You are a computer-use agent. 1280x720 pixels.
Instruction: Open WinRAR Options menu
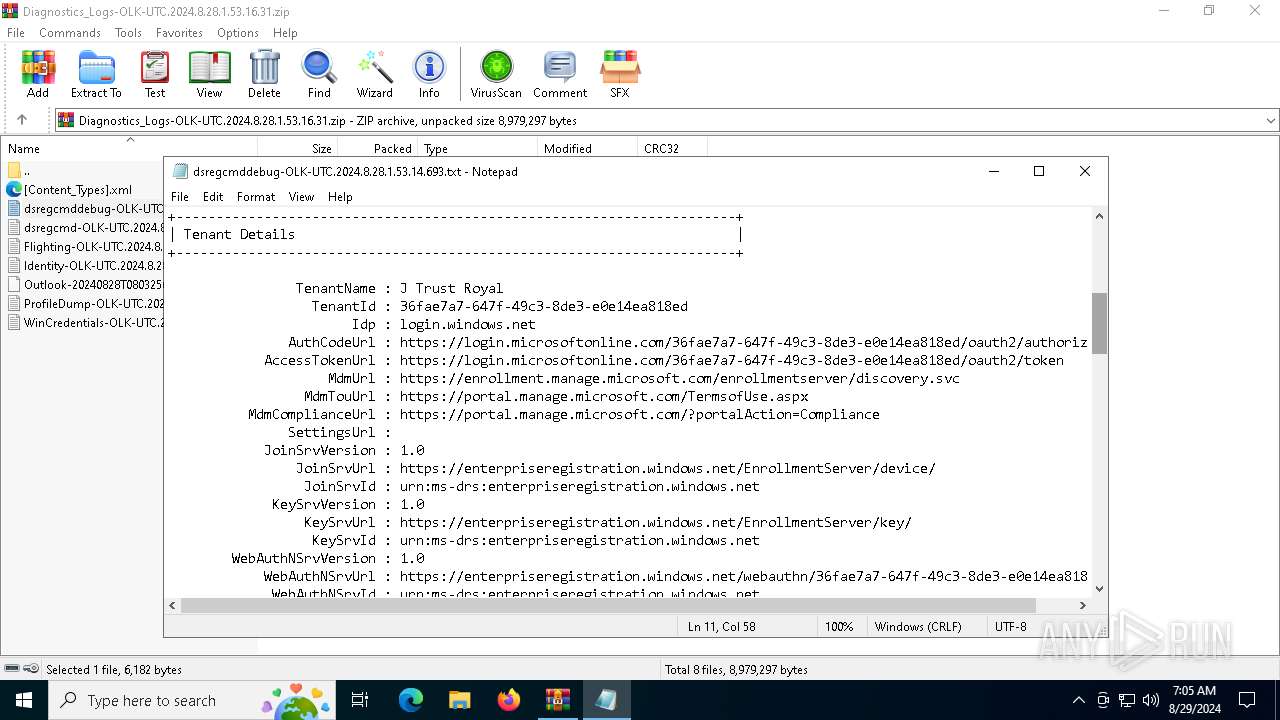coord(238,33)
